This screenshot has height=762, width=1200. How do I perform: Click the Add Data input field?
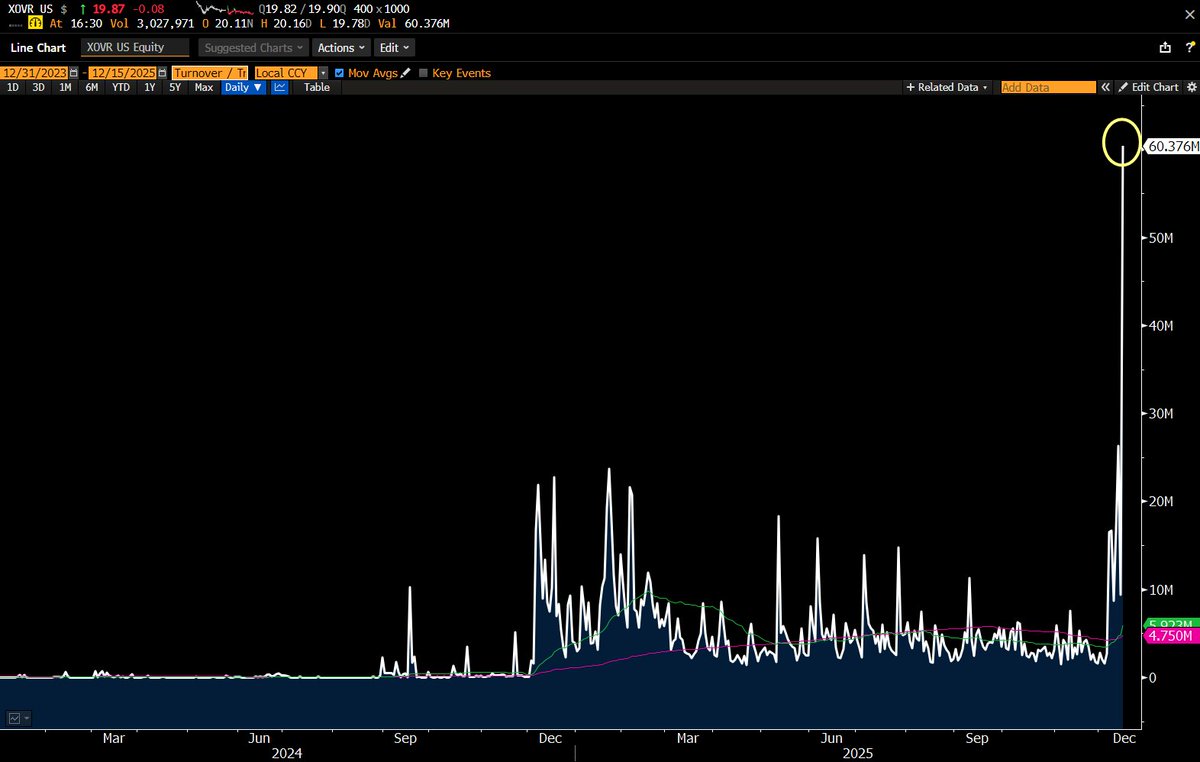[x=1047, y=87]
